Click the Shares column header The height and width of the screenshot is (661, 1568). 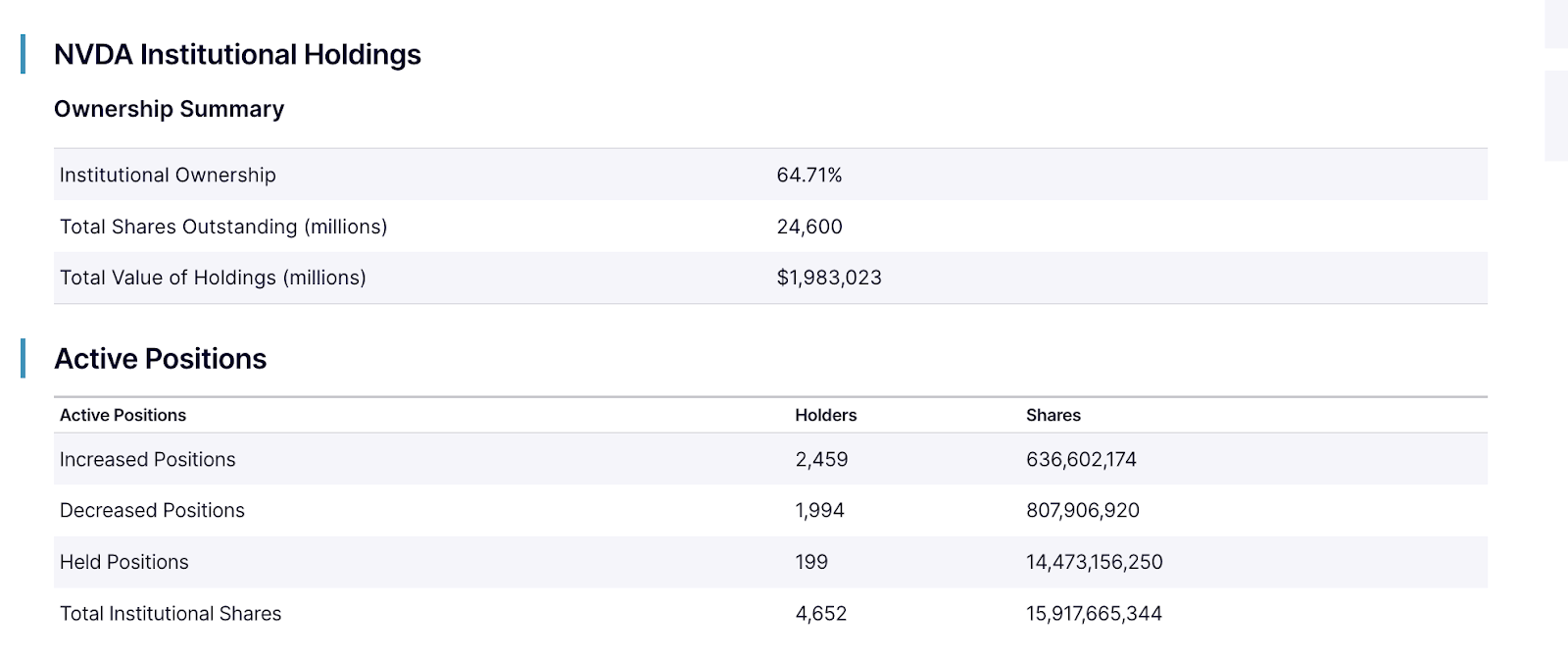(1053, 415)
